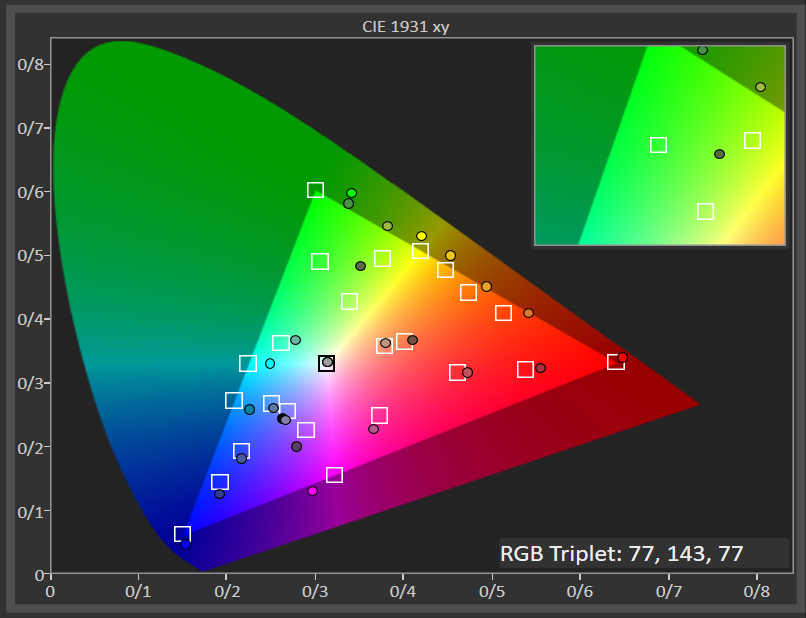Select the dark green dot under green measurement

(349, 204)
